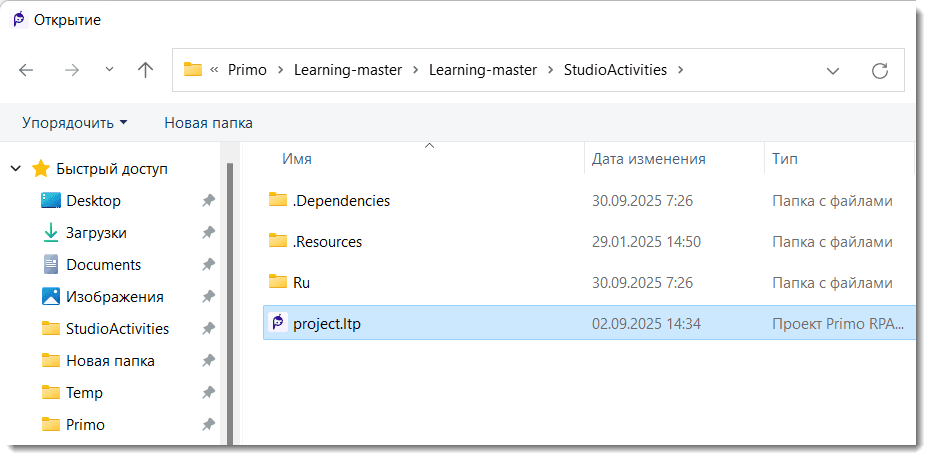Open the Ru folder
Screen dimensions: 931x460
coord(302,283)
